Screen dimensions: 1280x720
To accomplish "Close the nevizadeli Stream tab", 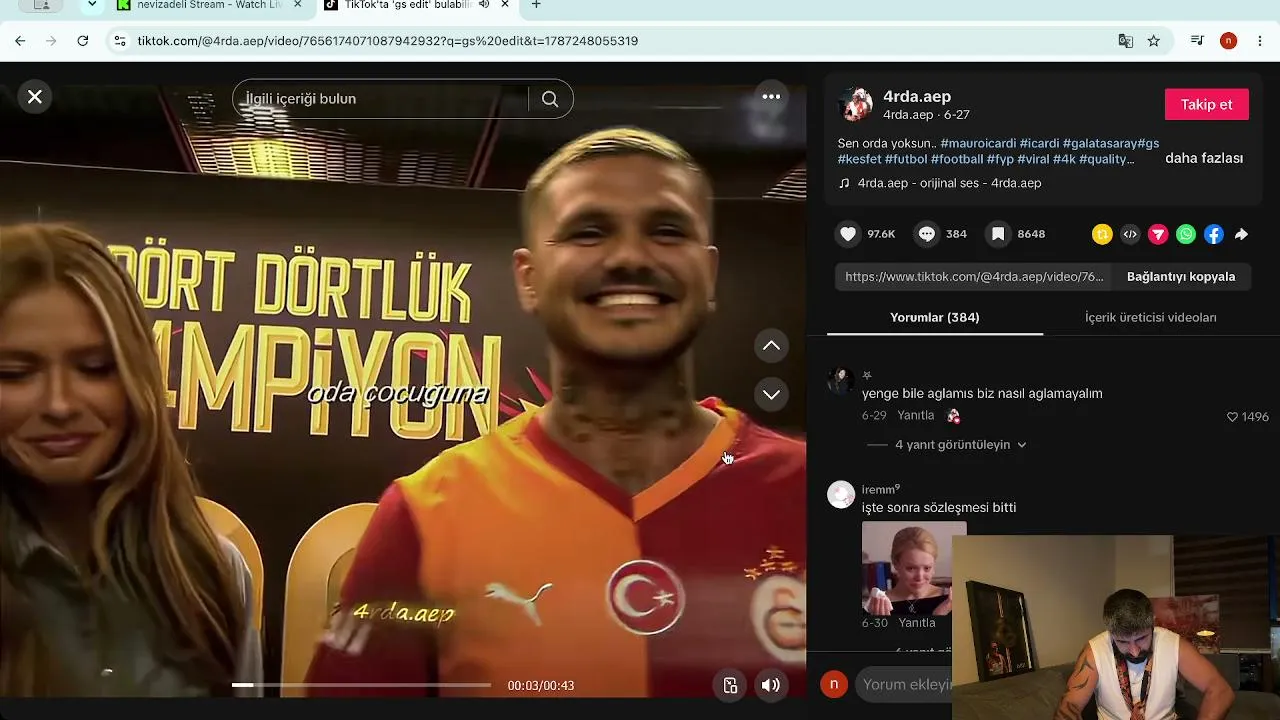I will point(299,5).
